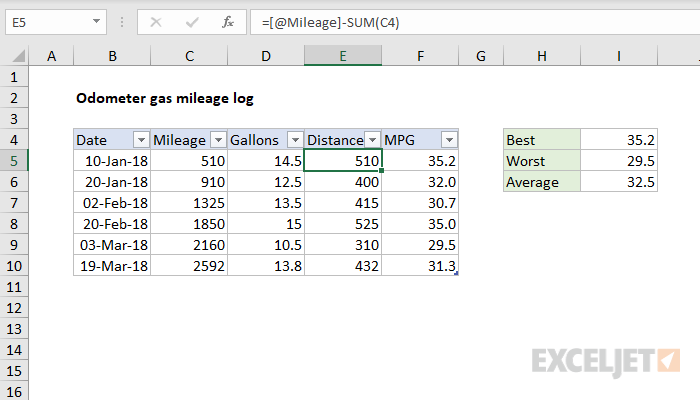The width and height of the screenshot is (700, 400).
Task: Click the MPG cell 35.0
Action: (x=420, y=224)
